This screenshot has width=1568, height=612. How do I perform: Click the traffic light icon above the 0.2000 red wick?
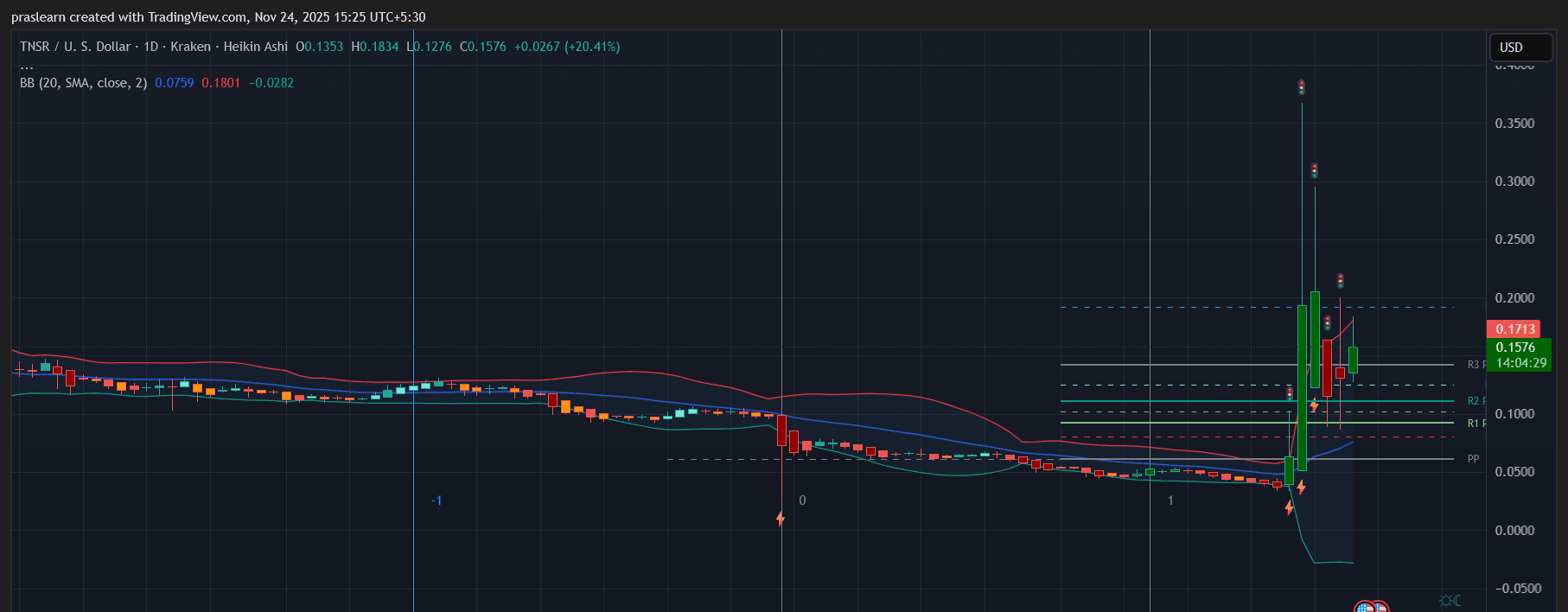point(1340,281)
